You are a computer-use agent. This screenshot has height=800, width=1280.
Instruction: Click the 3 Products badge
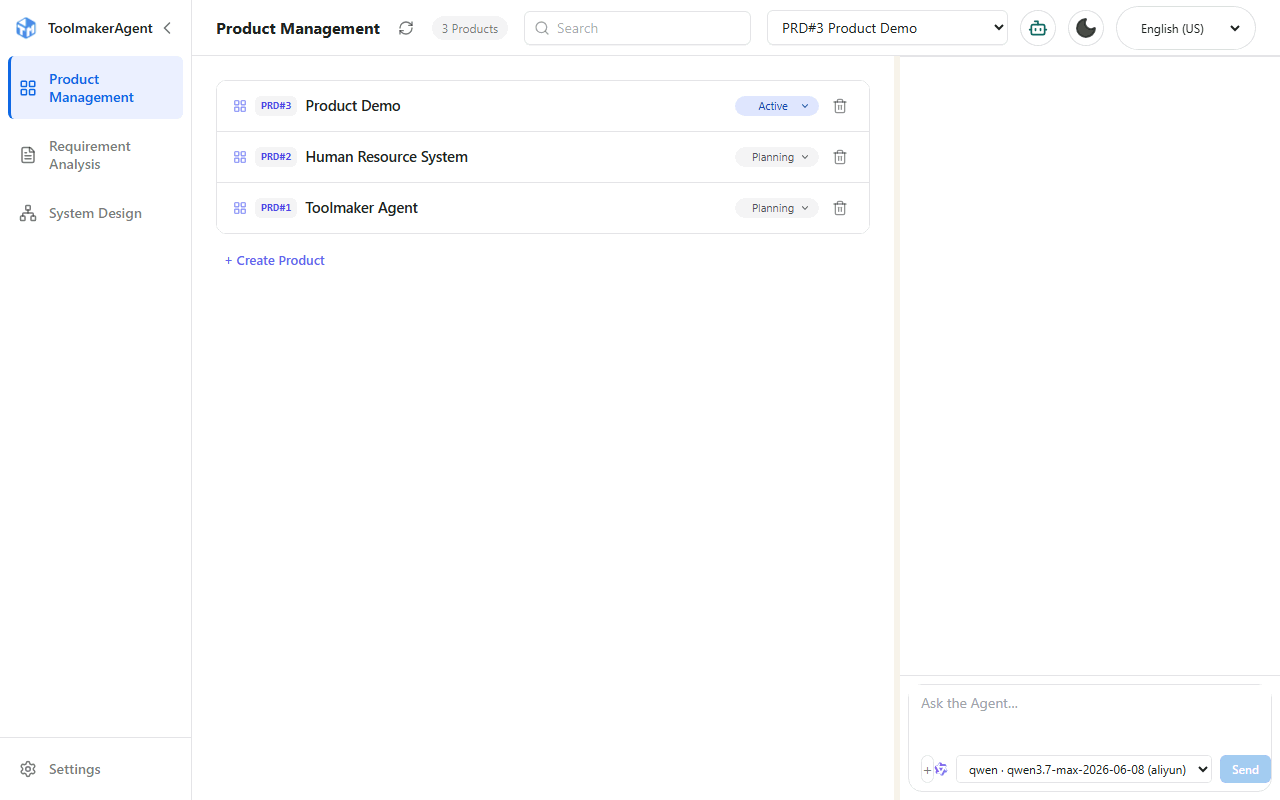[470, 28]
